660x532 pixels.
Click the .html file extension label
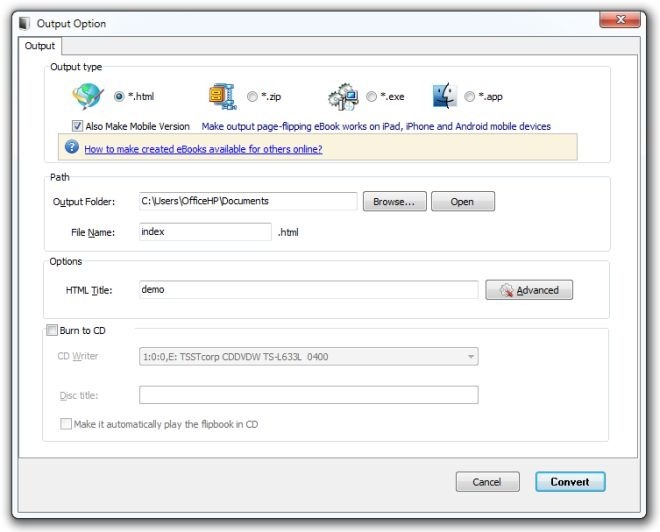pyautogui.click(x=288, y=232)
